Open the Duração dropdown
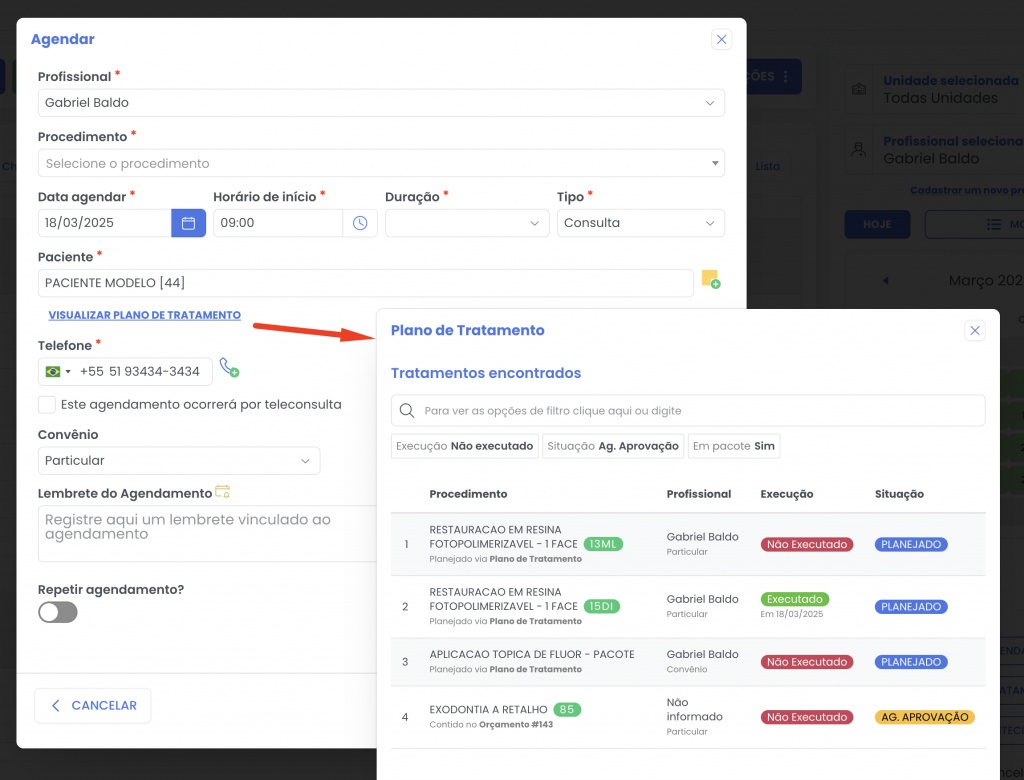This screenshot has height=780, width=1024. pyautogui.click(x=467, y=223)
